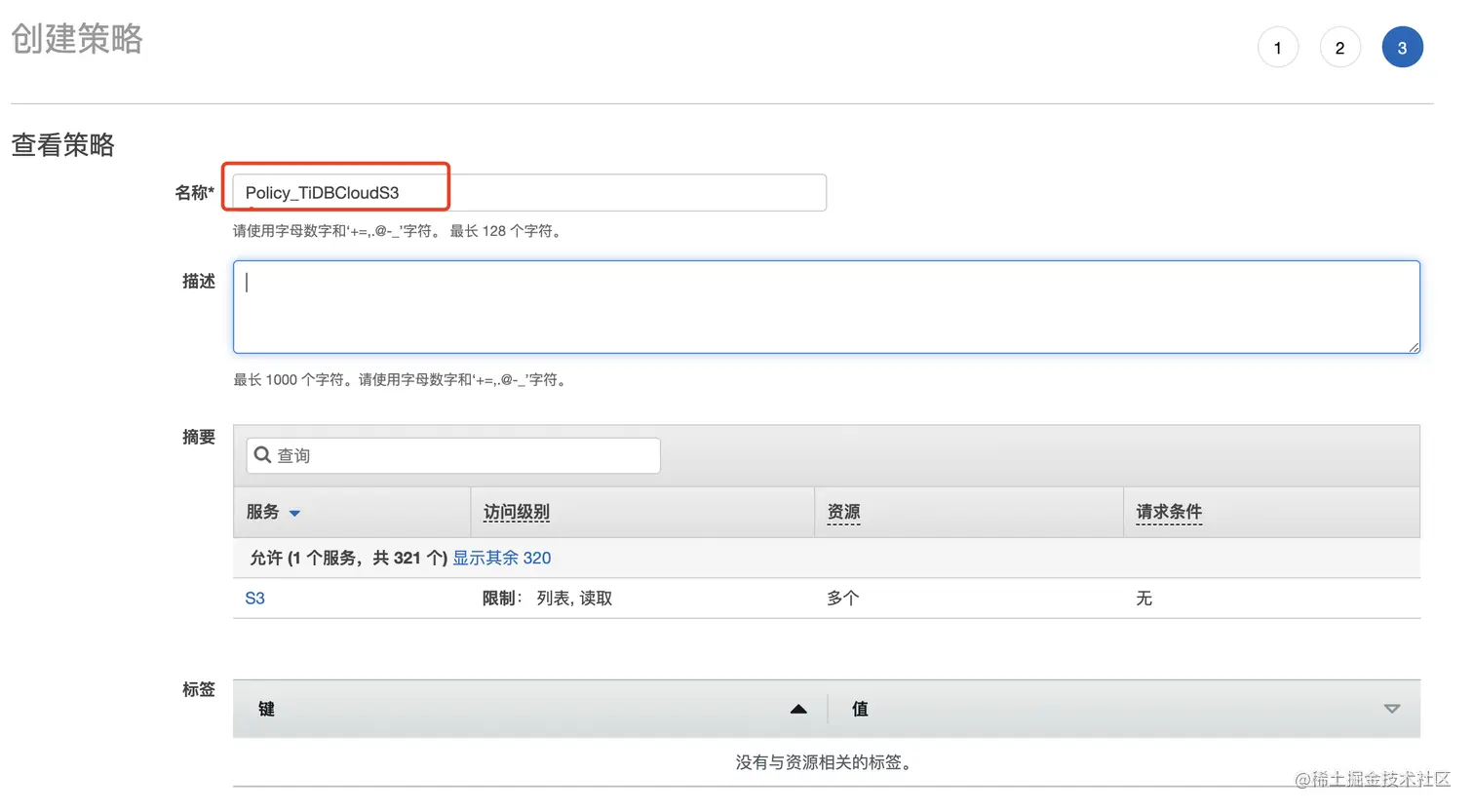Focus the description text area
Image resolution: width=1474 pixels, height=812 pixels.
(827, 307)
